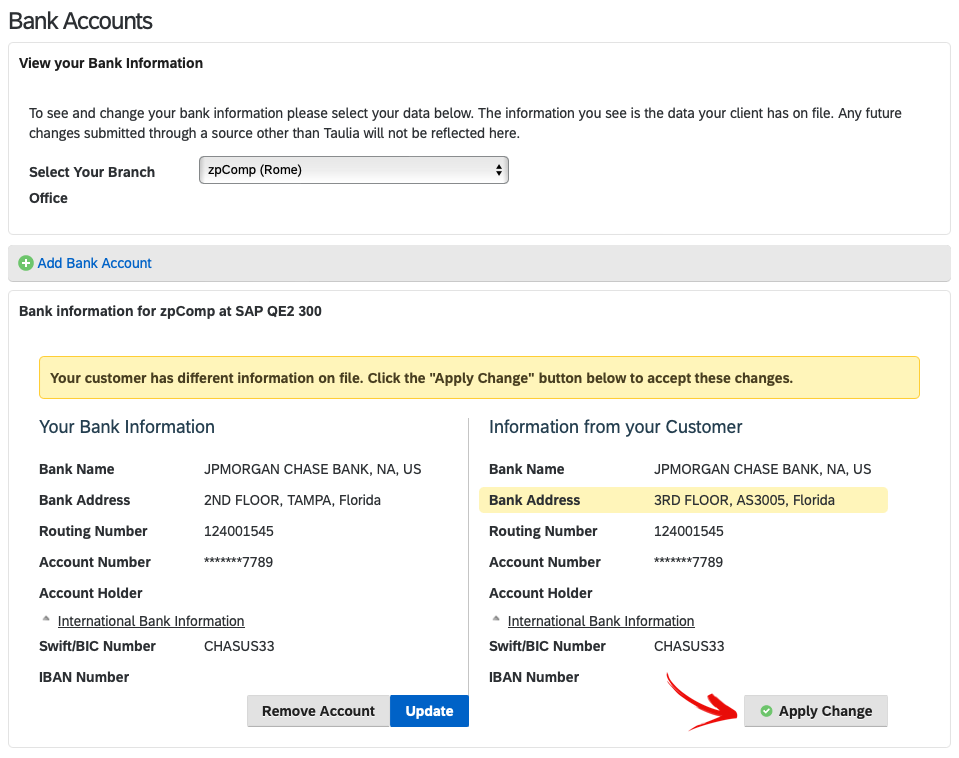959x758 pixels.
Task: Click the masked account number in customer info
Action: click(688, 562)
